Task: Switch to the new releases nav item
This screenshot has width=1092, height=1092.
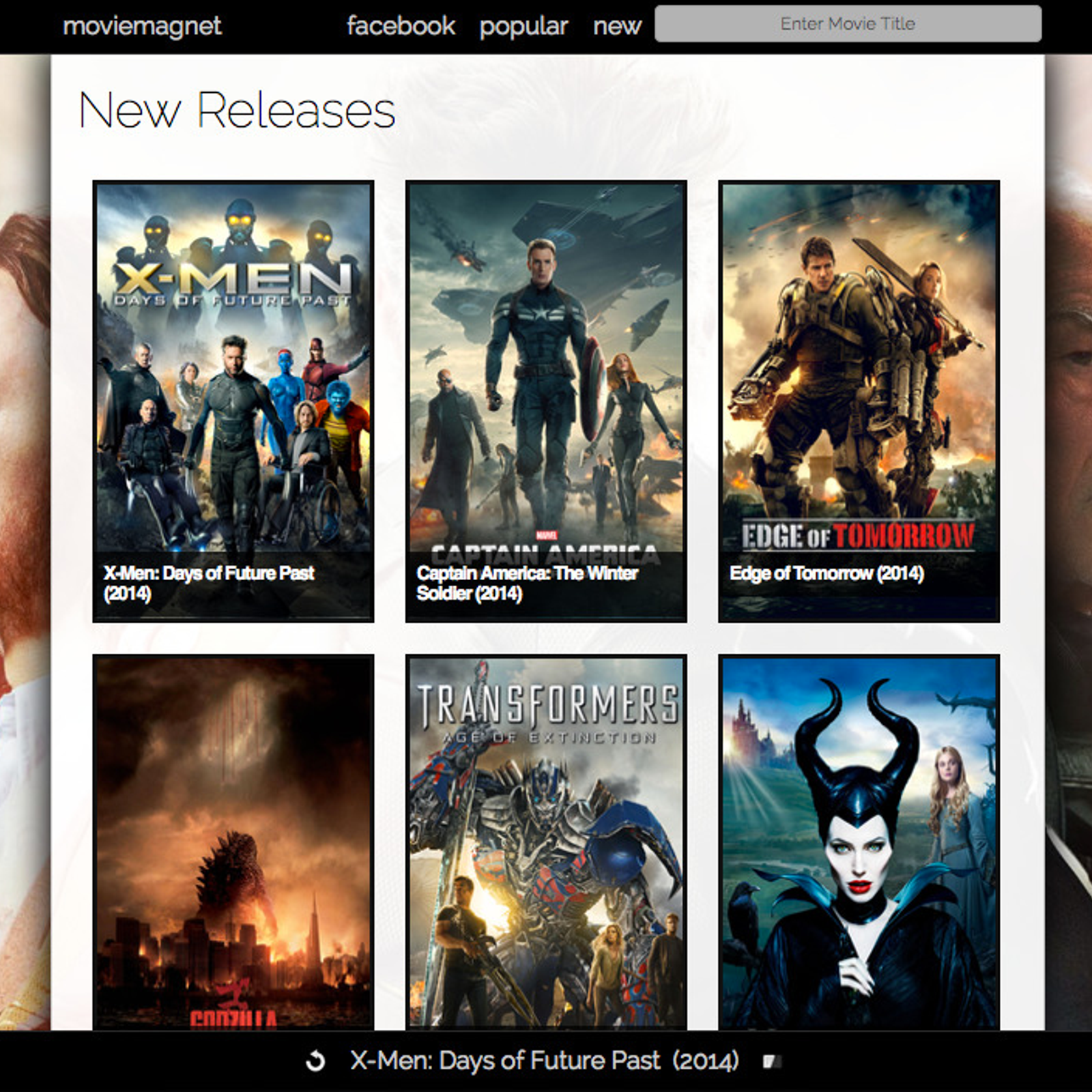Action: point(617,27)
